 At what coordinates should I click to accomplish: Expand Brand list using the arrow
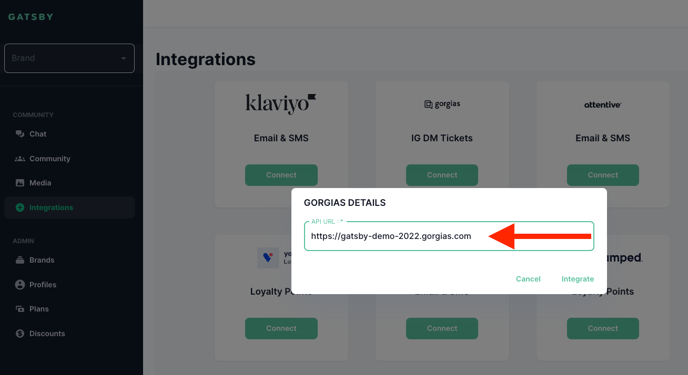pos(123,58)
